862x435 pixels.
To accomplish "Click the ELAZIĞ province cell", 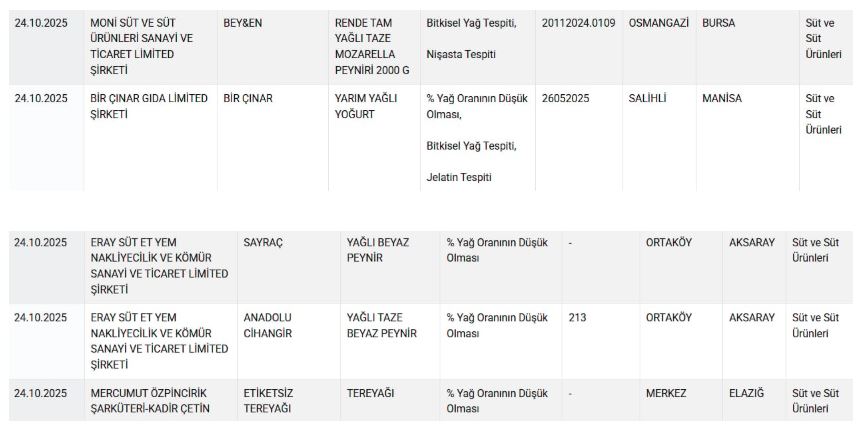I will pyautogui.click(x=746, y=393).
